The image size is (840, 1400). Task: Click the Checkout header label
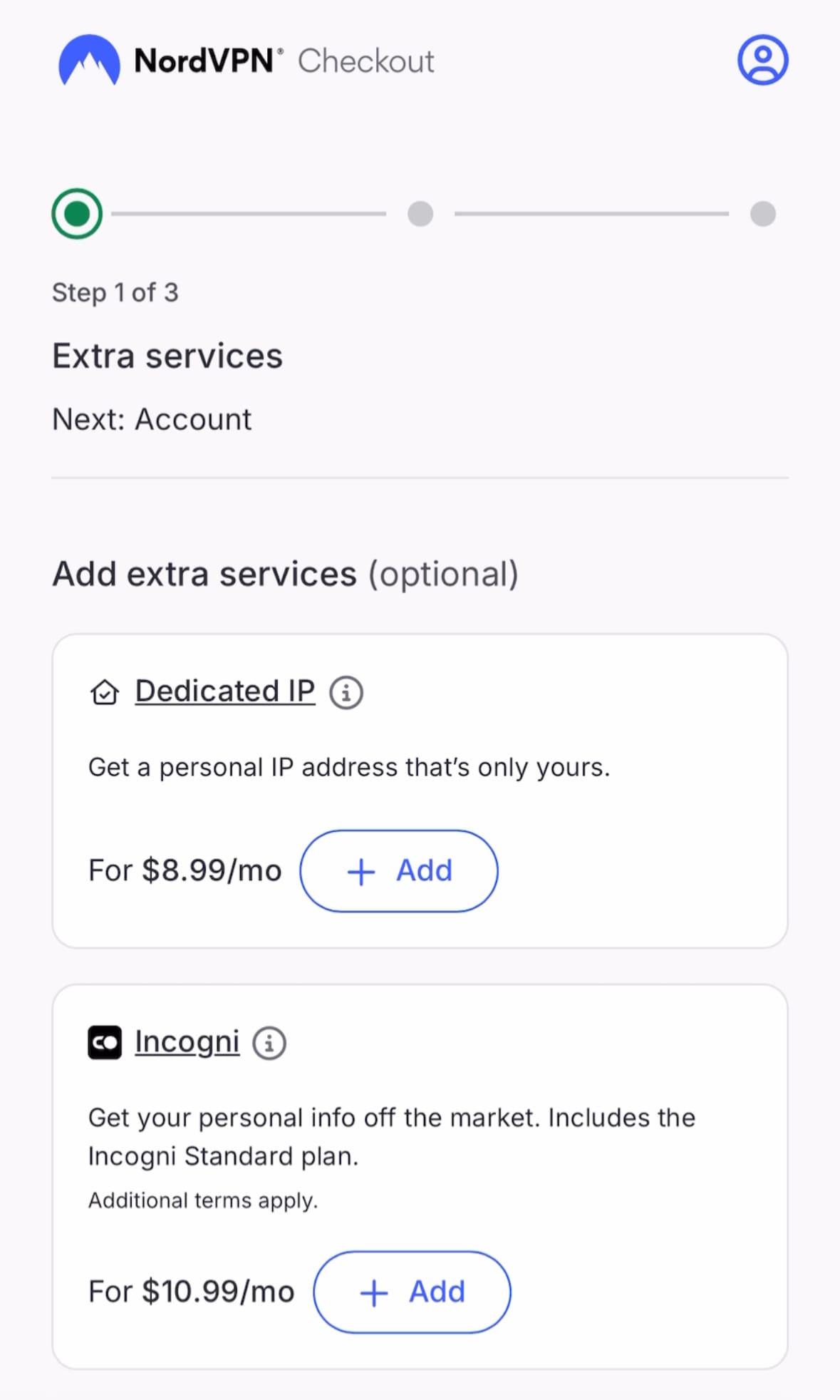(366, 61)
